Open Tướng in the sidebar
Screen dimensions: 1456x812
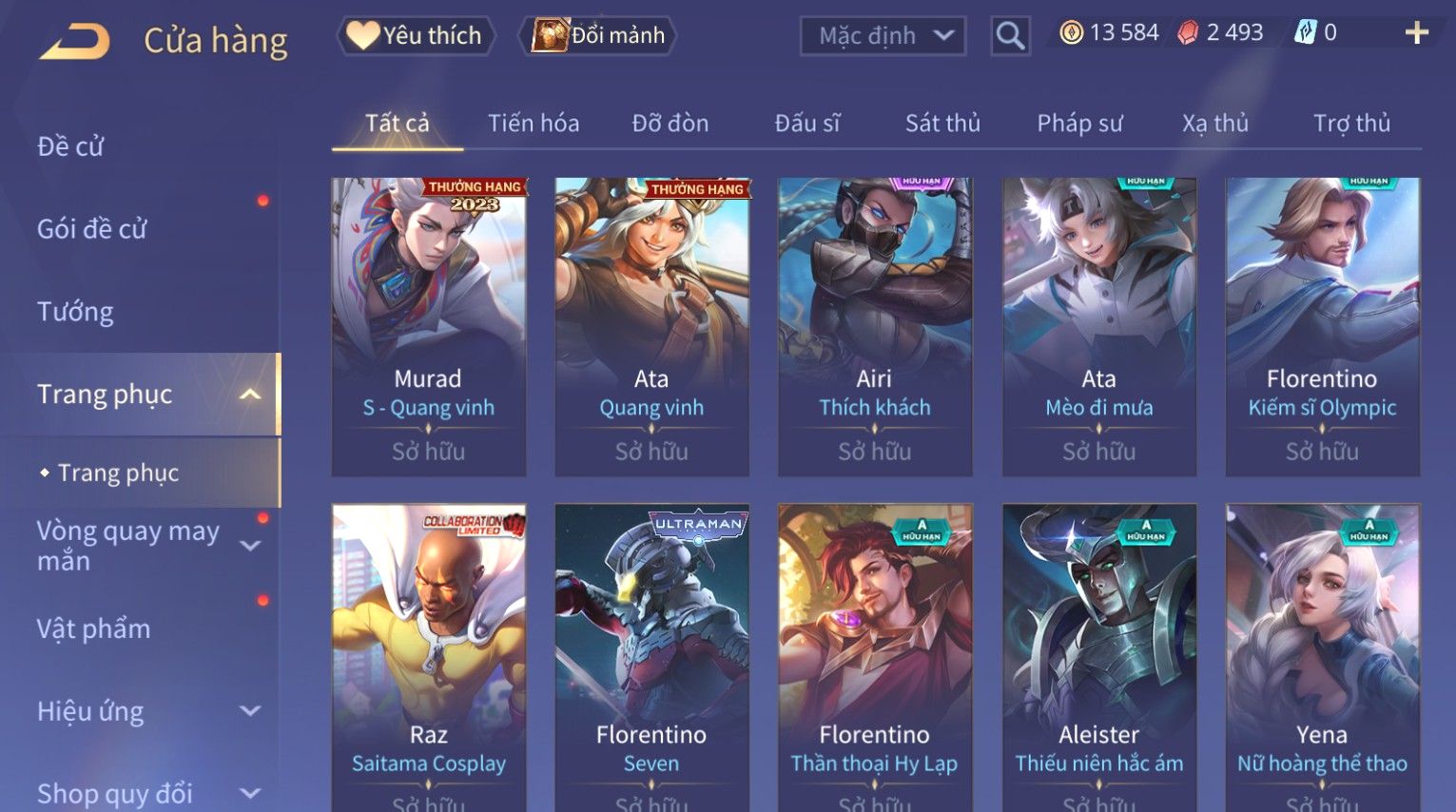click(75, 312)
